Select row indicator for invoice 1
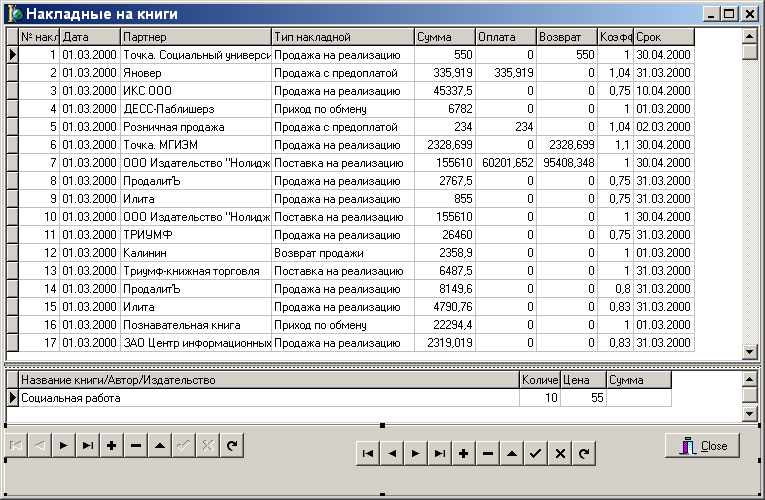Screen dimensions: 765x500 13,55
